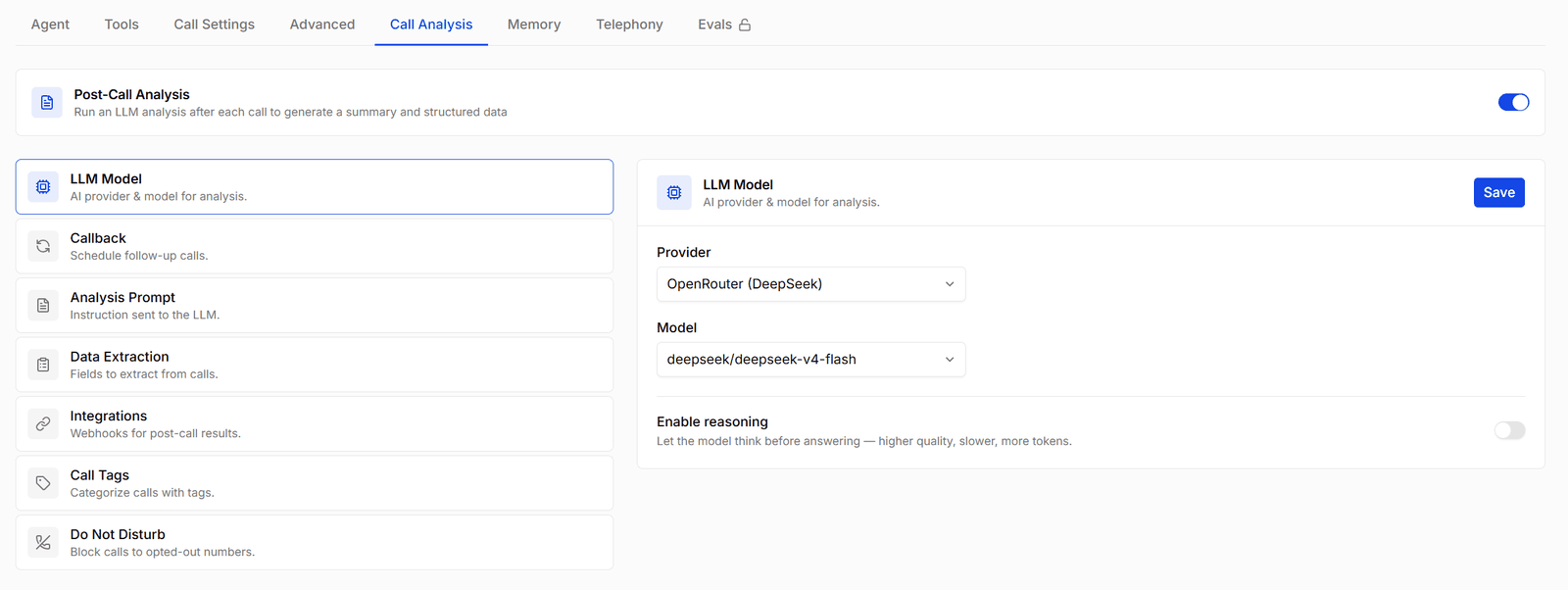Expand Provider list via its chevron arrow

pos(949,284)
